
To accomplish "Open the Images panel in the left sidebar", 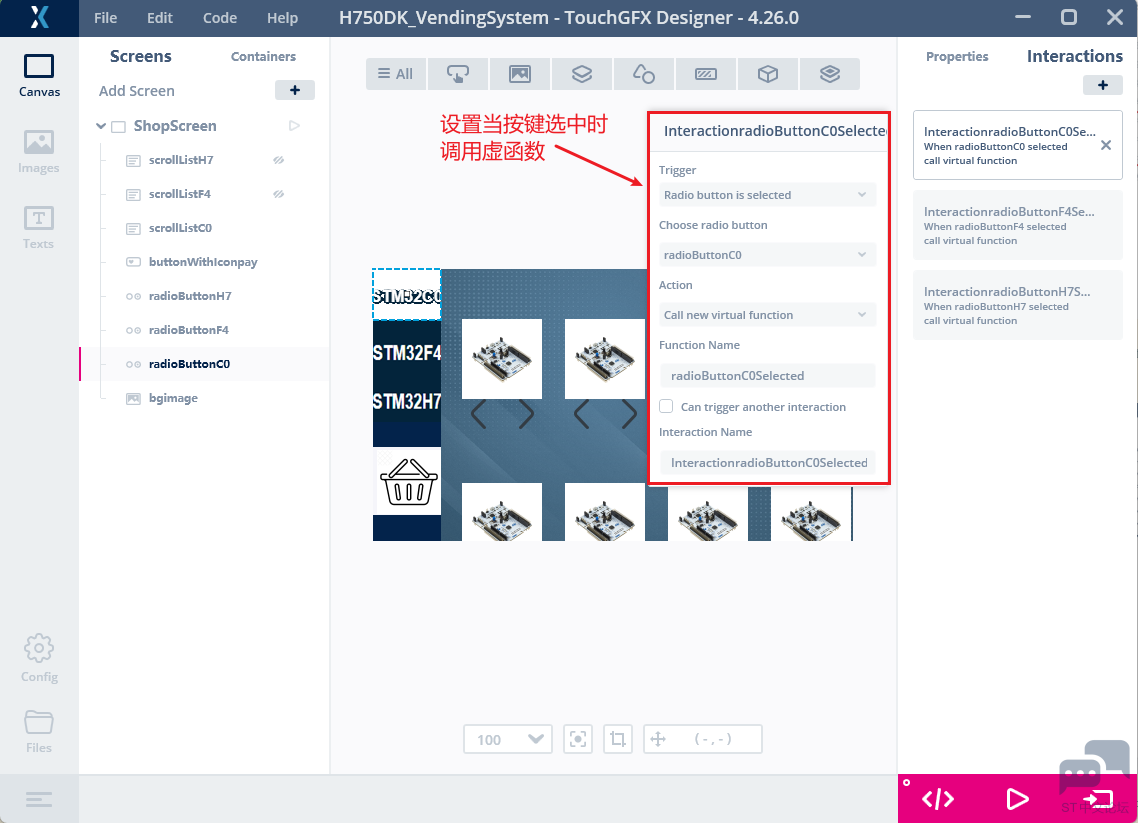I will coord(38,151).
